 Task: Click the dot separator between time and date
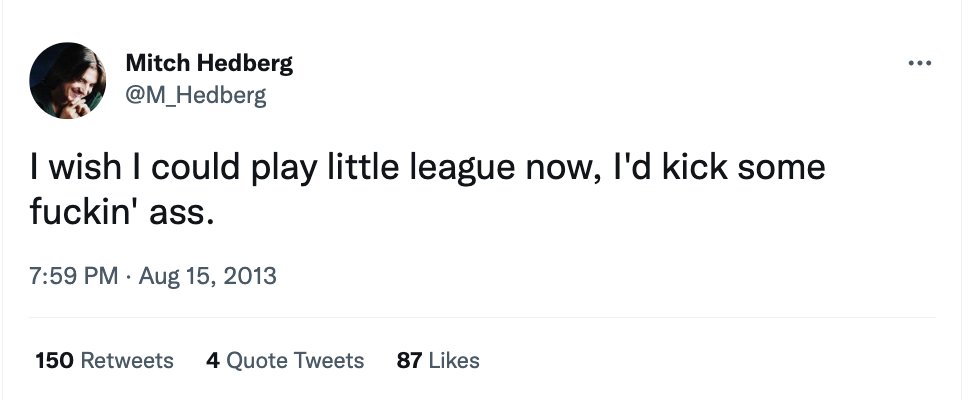point(128,276)
